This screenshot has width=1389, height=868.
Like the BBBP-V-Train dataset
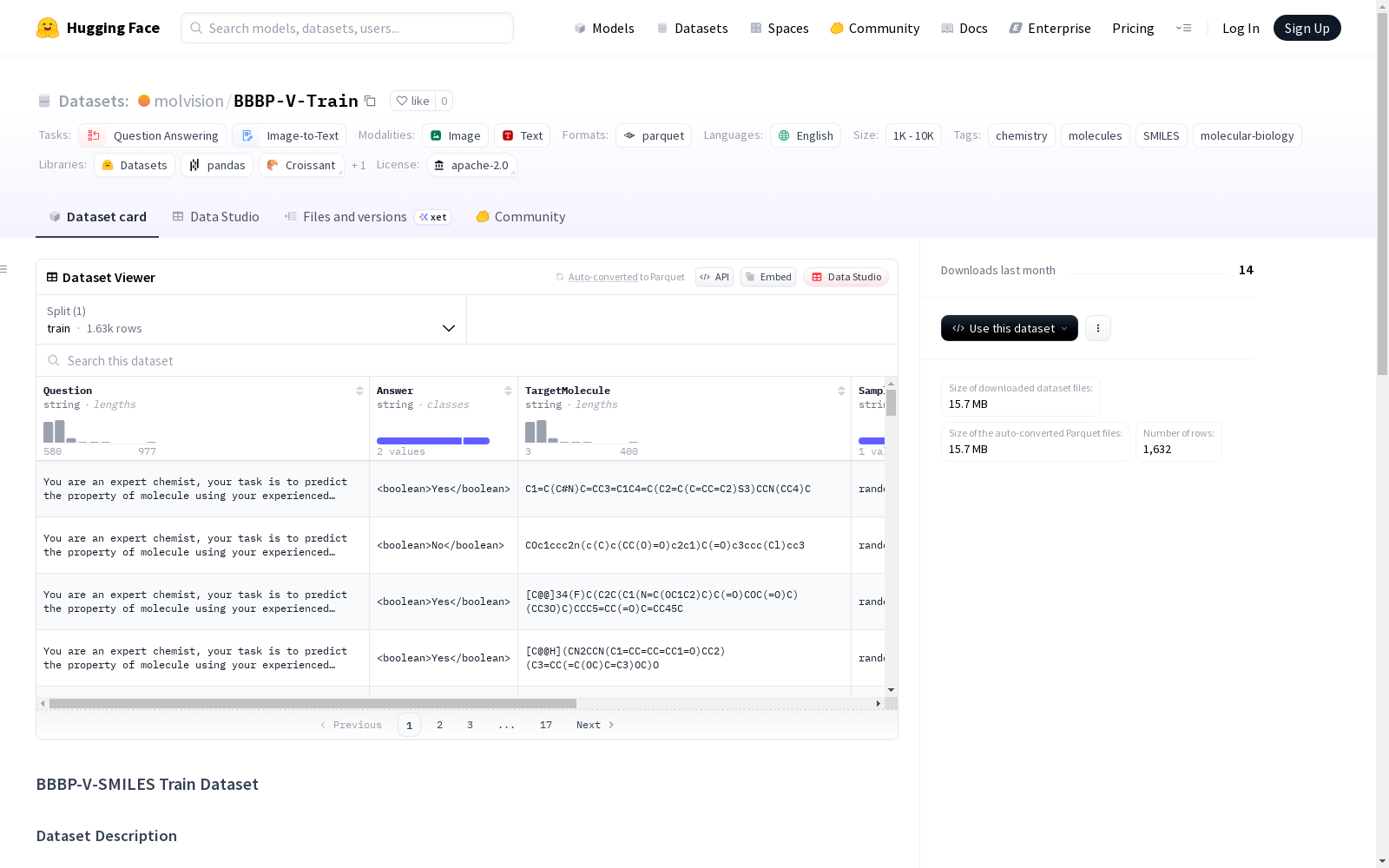(x=412, y=101)
